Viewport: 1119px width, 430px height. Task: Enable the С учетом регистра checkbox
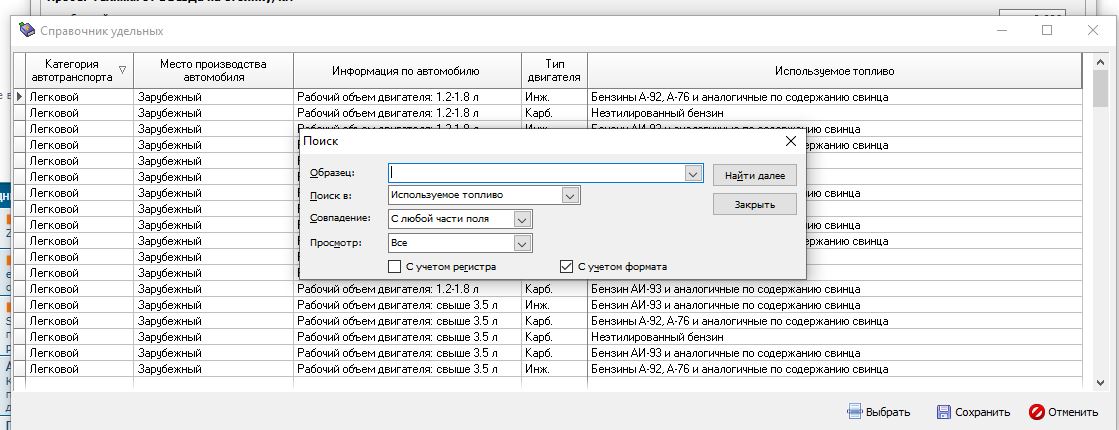(395, 267)
